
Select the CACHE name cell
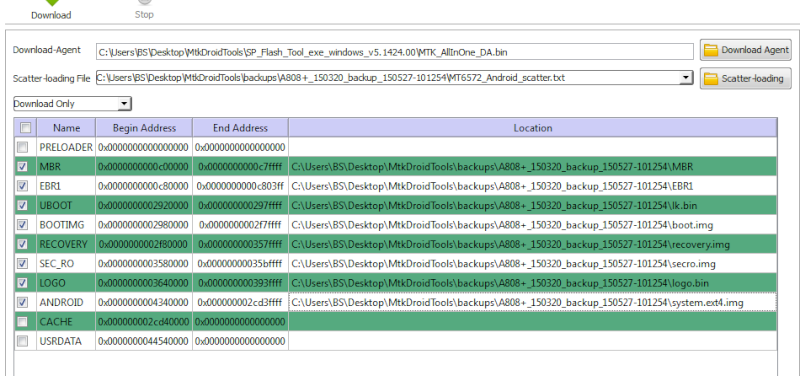(x=66, y=322)
